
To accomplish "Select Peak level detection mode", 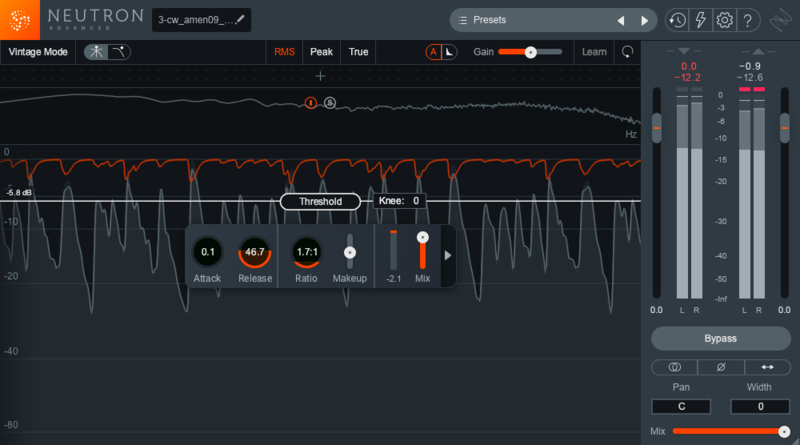I will coord(321,52).
